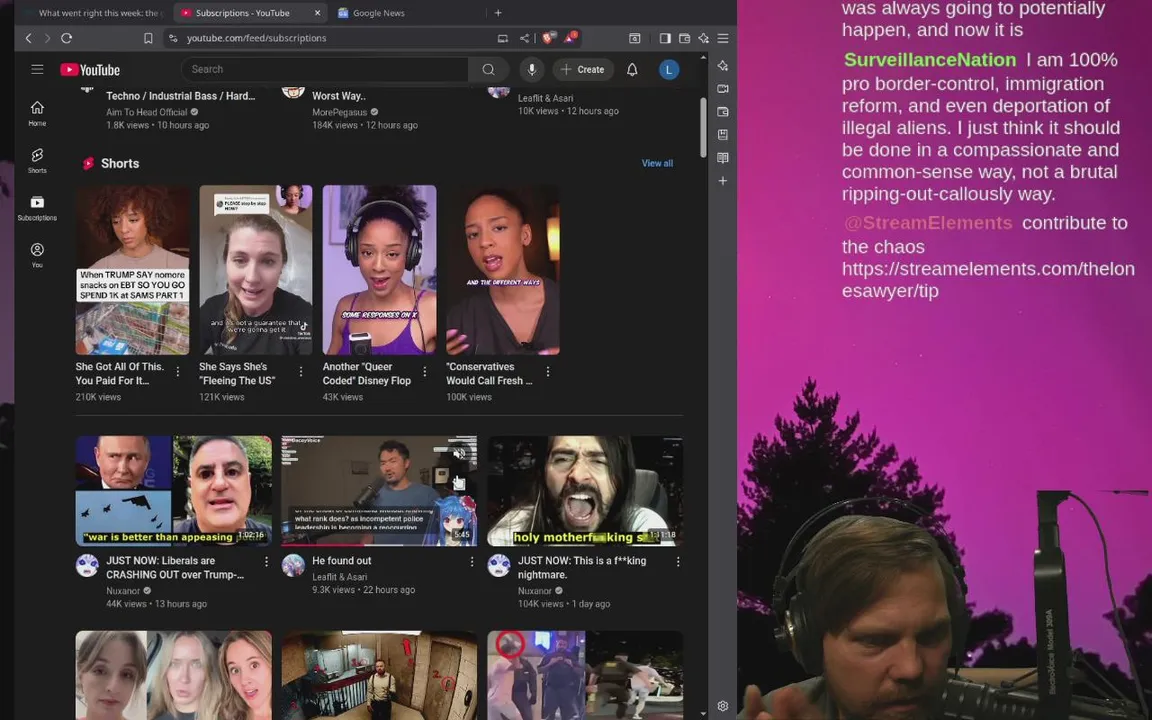Open the Brave Rewards triangle icon
The image size is (1152, 720).
click(x=571, y=37)
